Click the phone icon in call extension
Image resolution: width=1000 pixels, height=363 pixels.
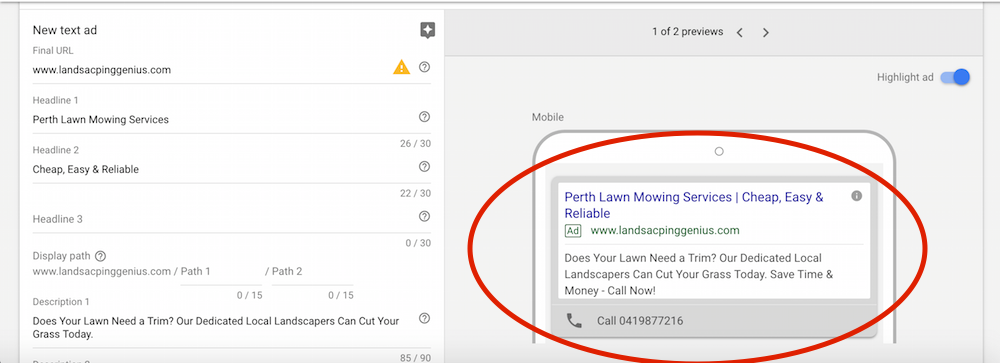click(574, 321)
